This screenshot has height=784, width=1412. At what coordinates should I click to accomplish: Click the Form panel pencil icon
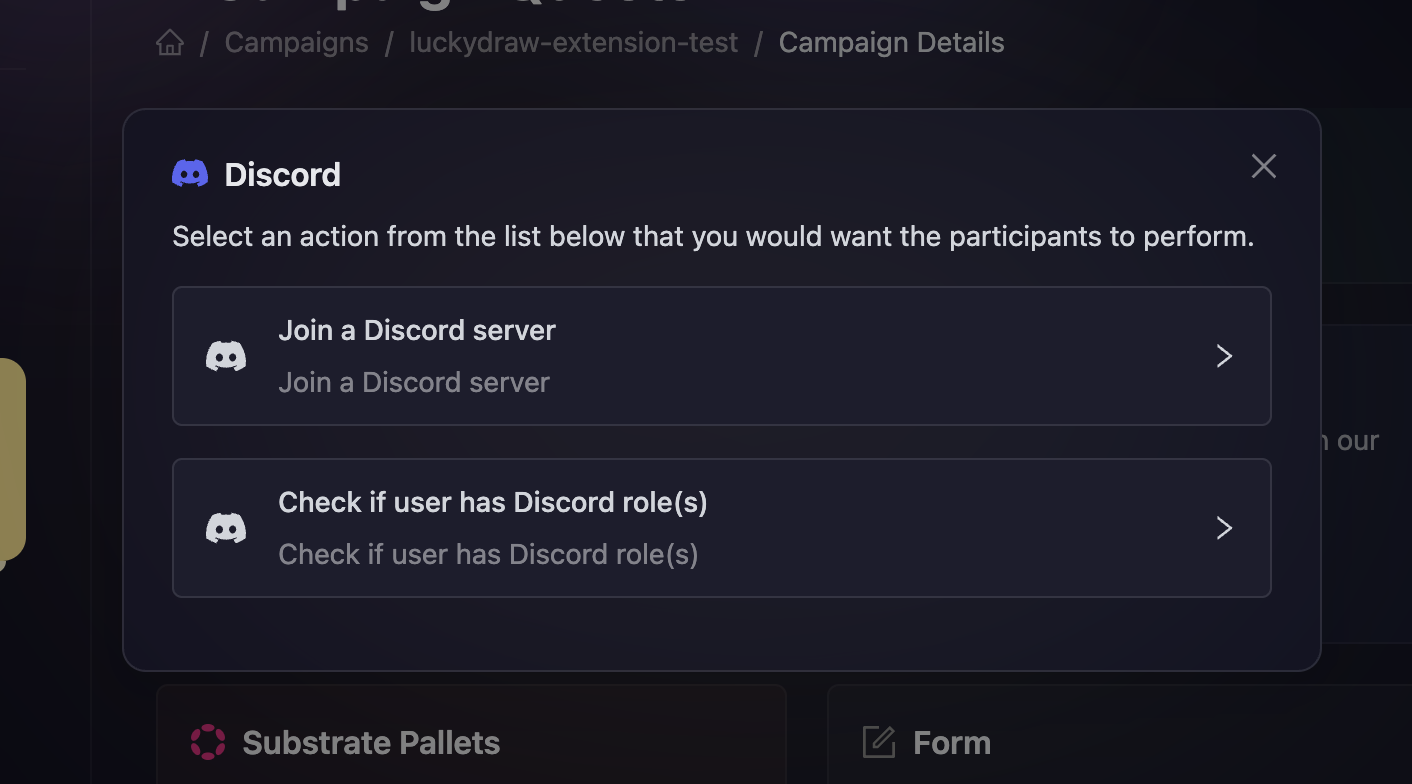877,742
